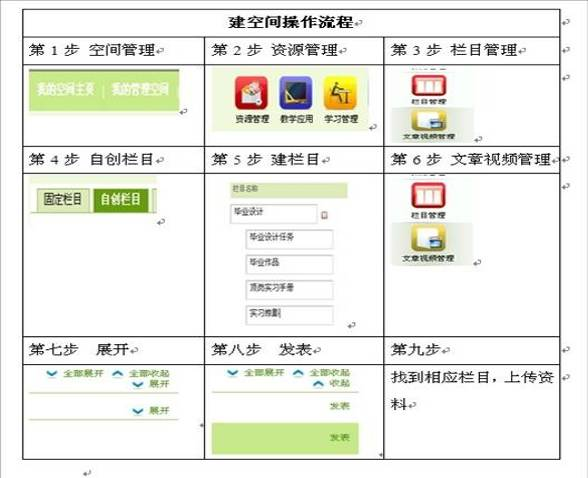
Task: Click the 我的管理空间 link in green banner
Action: point(140,89)
